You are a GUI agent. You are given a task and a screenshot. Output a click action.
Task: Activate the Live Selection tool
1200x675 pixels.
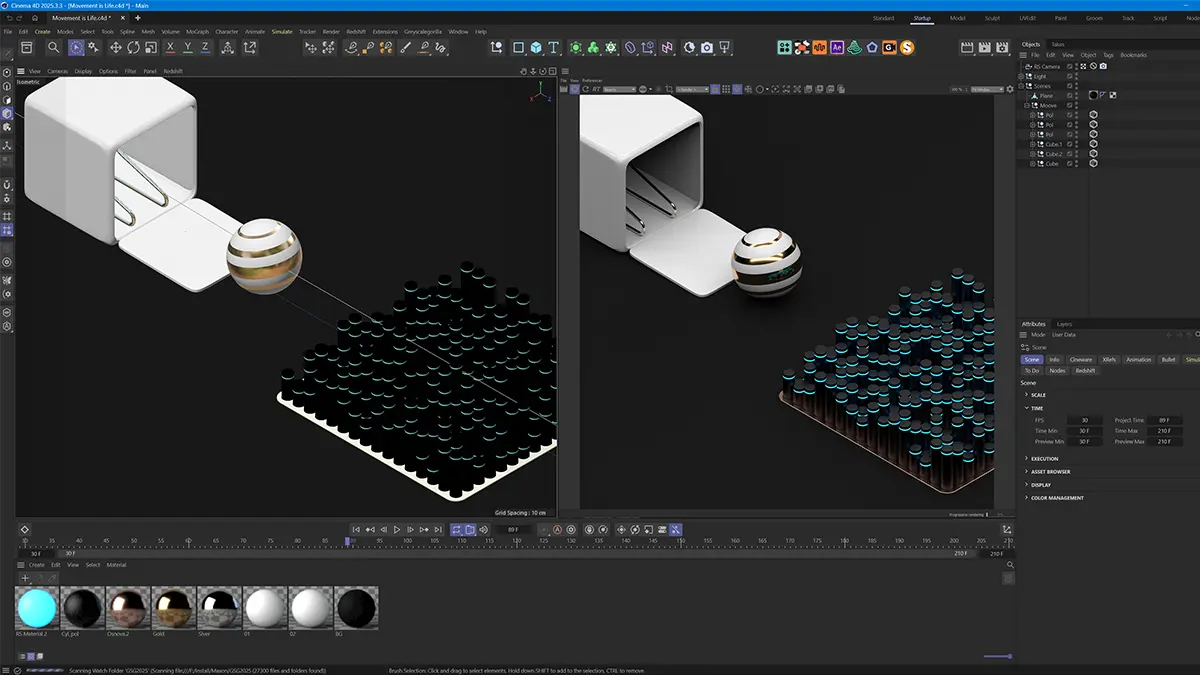pyautogui.click(x=76, y=47)
